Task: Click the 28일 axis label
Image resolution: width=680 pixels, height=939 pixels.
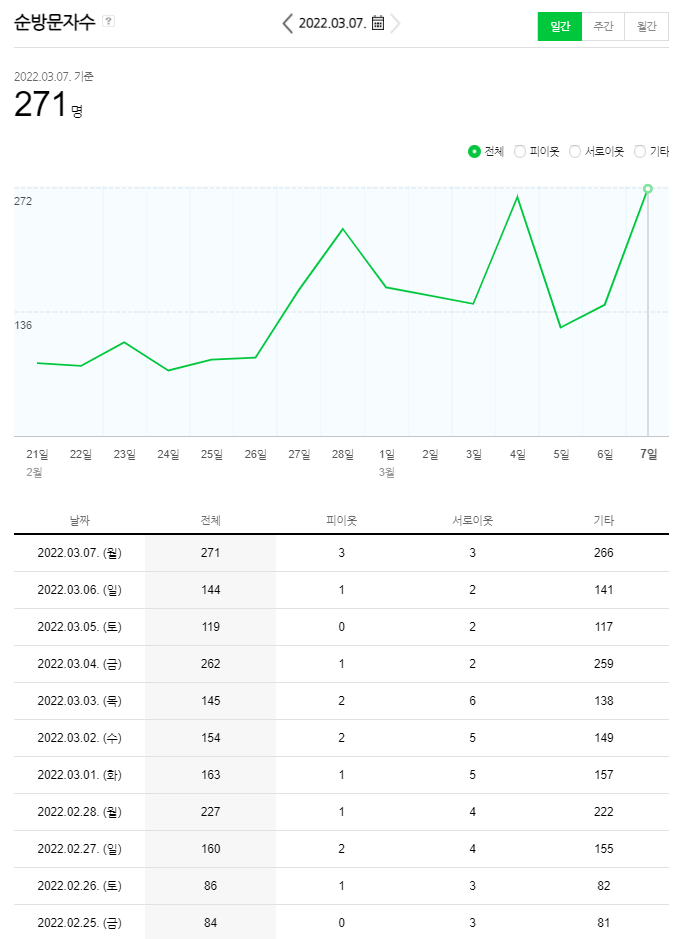Action: click(343, 455)
